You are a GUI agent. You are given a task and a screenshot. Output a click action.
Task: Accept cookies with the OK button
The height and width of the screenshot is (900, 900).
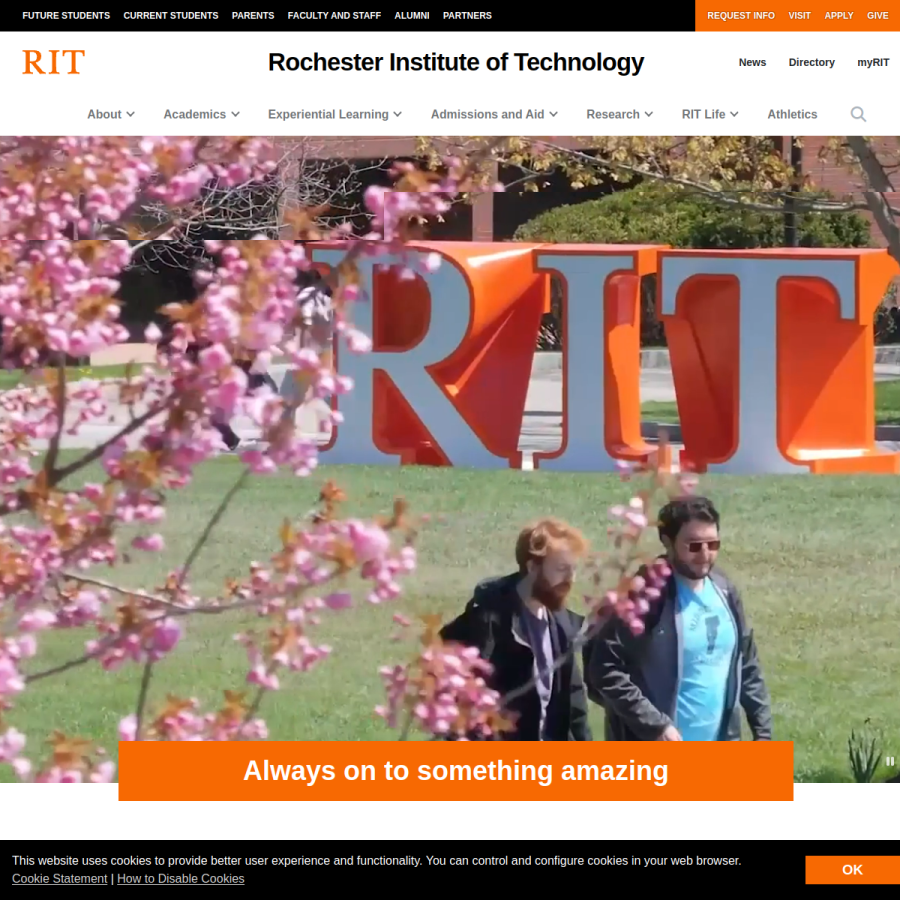pyautogui.click(x=852, y=870)
